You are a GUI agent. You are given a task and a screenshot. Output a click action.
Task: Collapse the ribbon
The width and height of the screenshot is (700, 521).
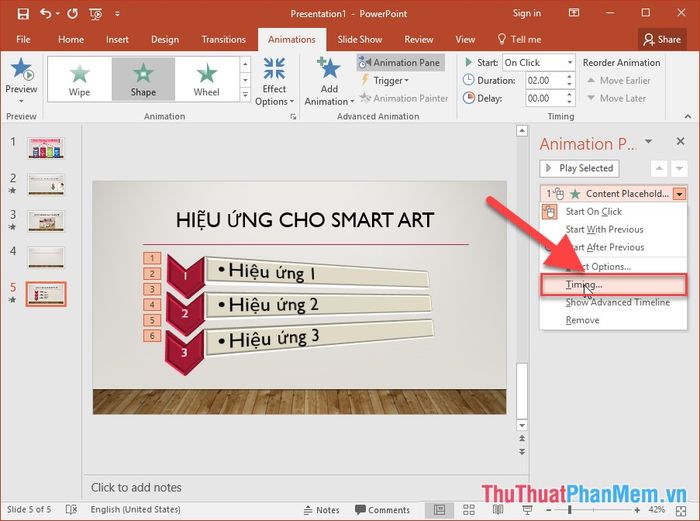688,117
